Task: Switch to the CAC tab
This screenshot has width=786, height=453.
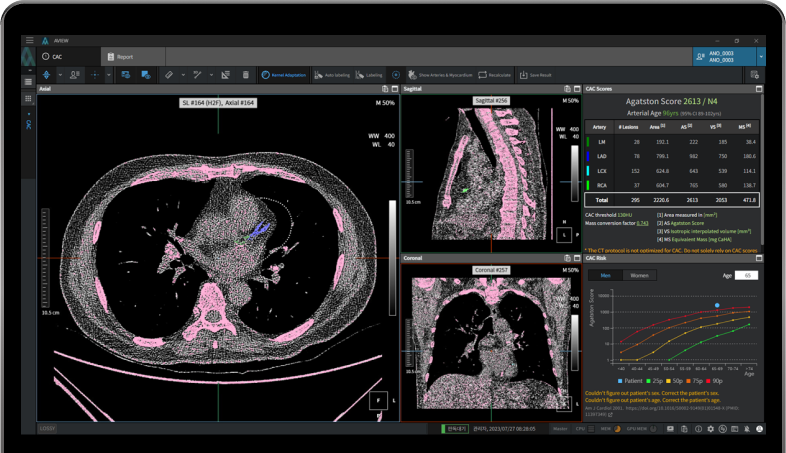Action: pos(57,57)
